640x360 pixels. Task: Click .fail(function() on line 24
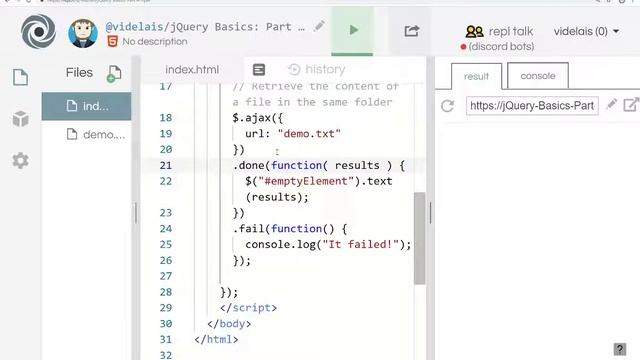284,229
